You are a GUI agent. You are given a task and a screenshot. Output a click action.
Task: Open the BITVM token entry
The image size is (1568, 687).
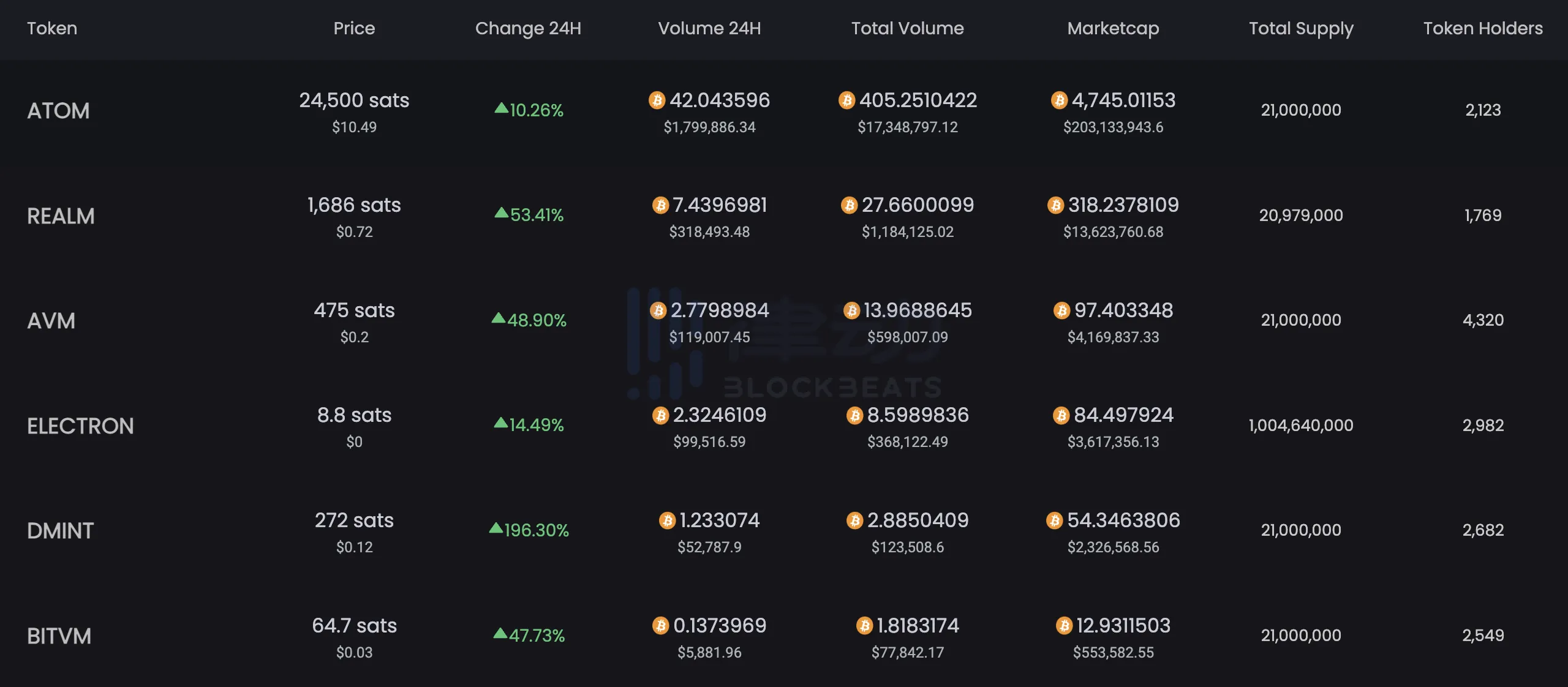pos(59,636)
